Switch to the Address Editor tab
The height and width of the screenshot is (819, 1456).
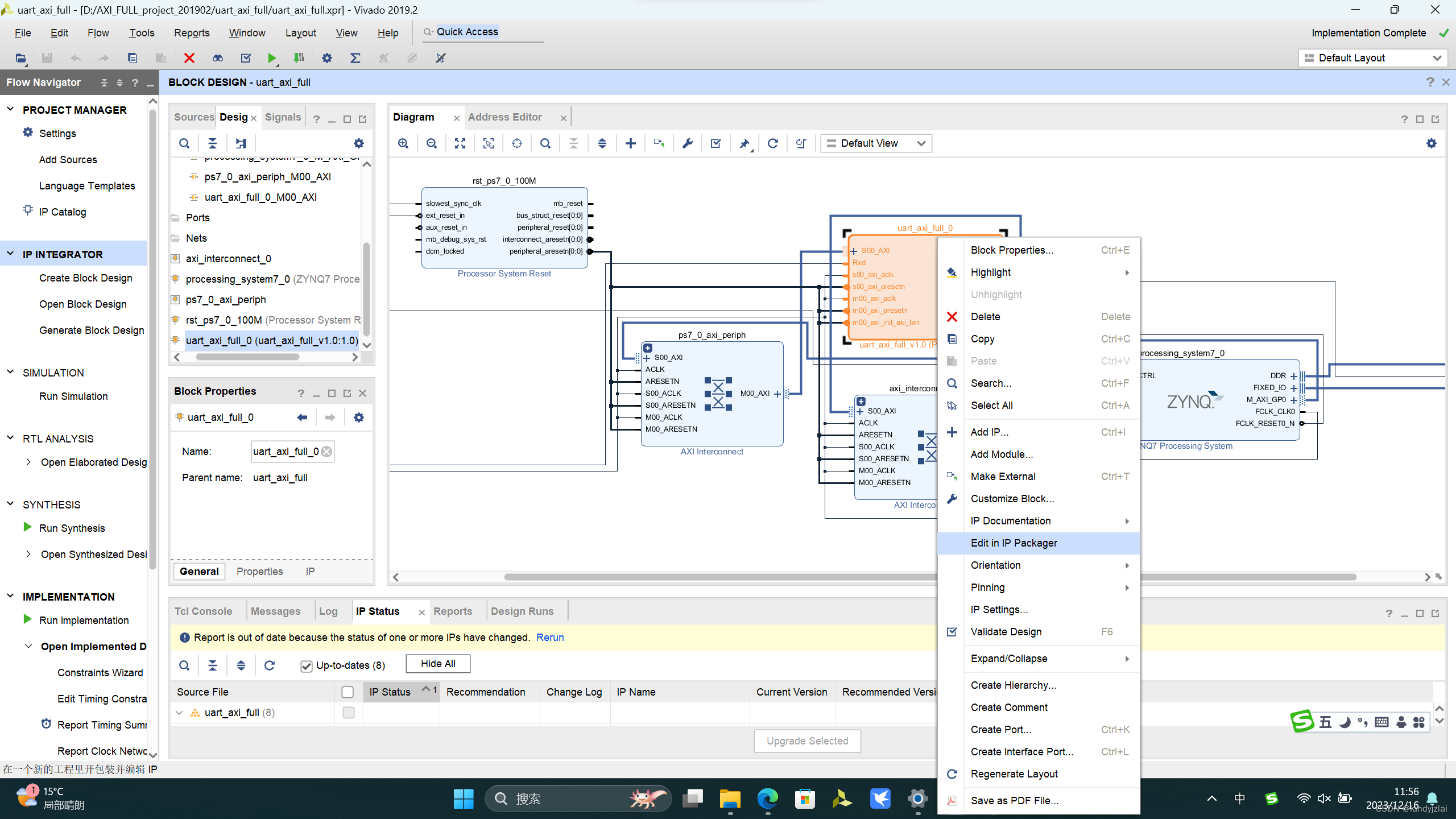[505, 117]
